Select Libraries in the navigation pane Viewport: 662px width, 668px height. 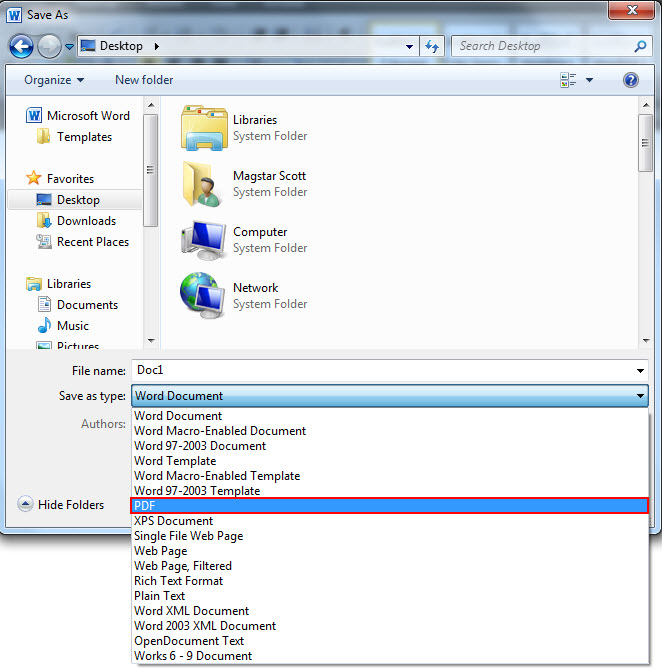(58, 284)
